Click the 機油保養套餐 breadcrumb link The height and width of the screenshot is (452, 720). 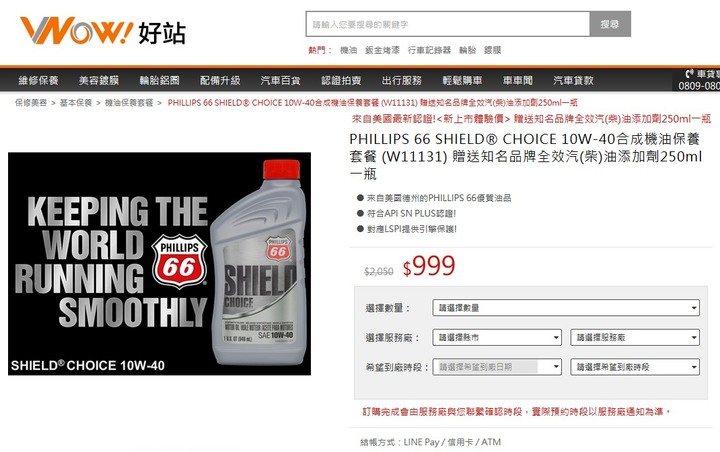pyautogui.click(x=129, y=102)
